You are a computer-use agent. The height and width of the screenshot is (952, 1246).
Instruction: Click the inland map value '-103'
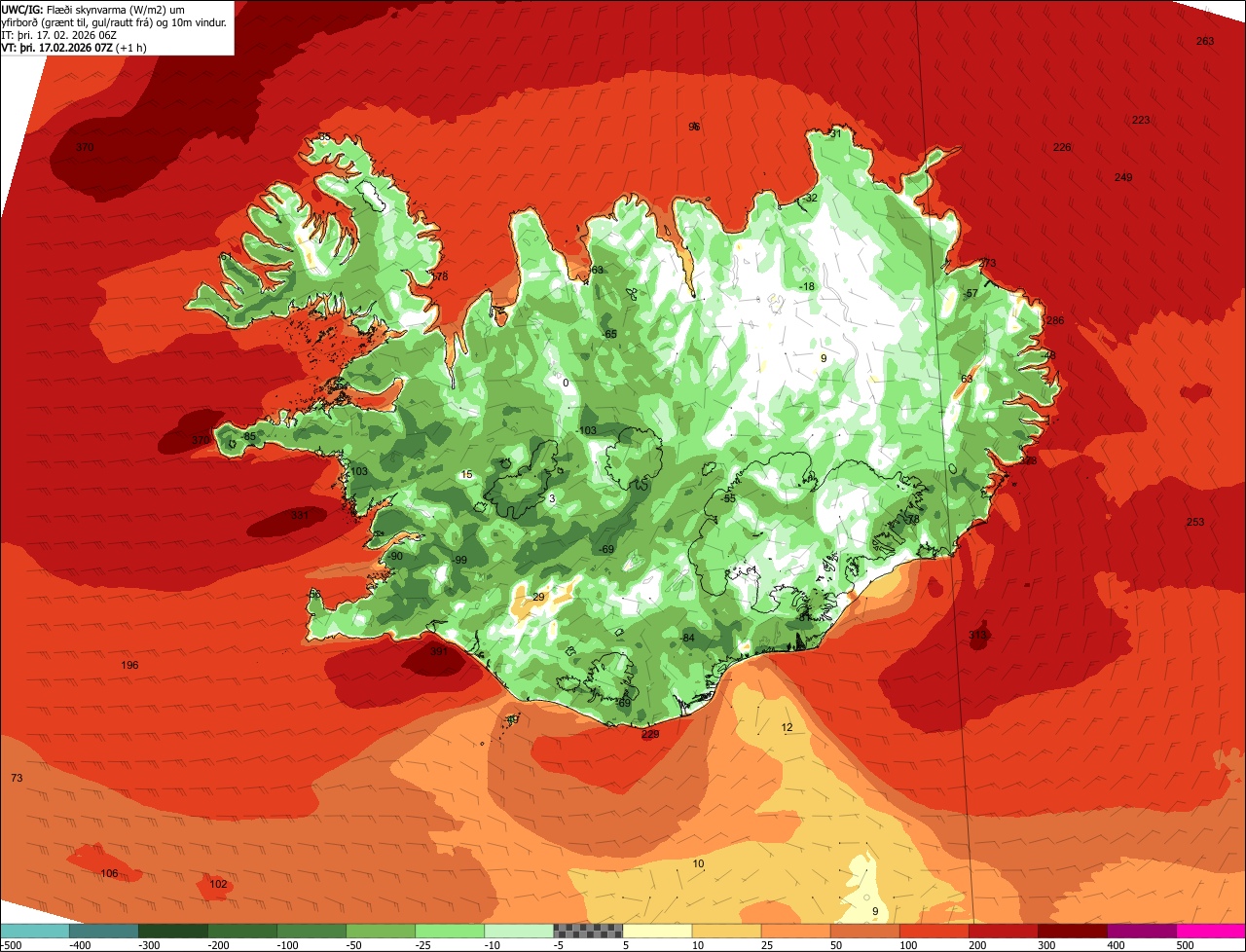pos(587,430)
